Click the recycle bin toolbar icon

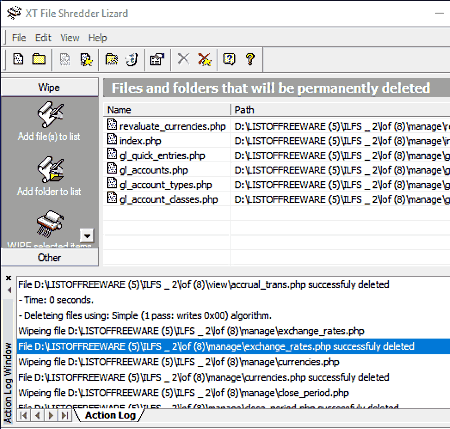tap(132, 59)
